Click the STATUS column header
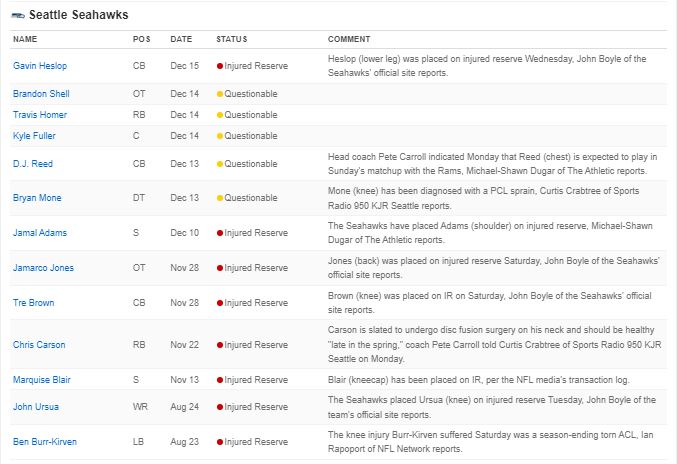 (232, 39)
